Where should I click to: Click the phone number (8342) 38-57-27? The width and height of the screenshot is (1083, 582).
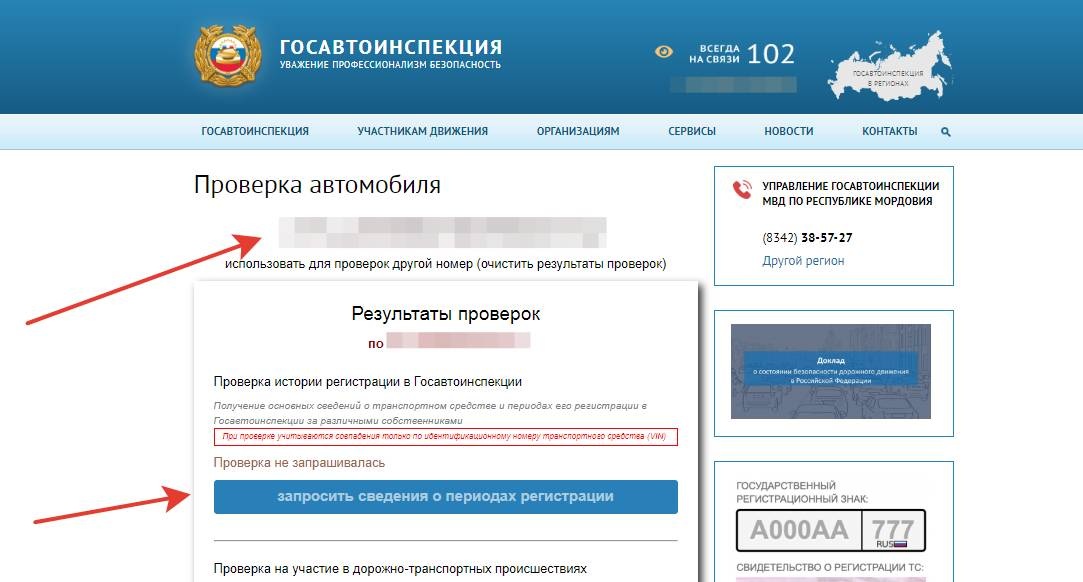[807, 238]
